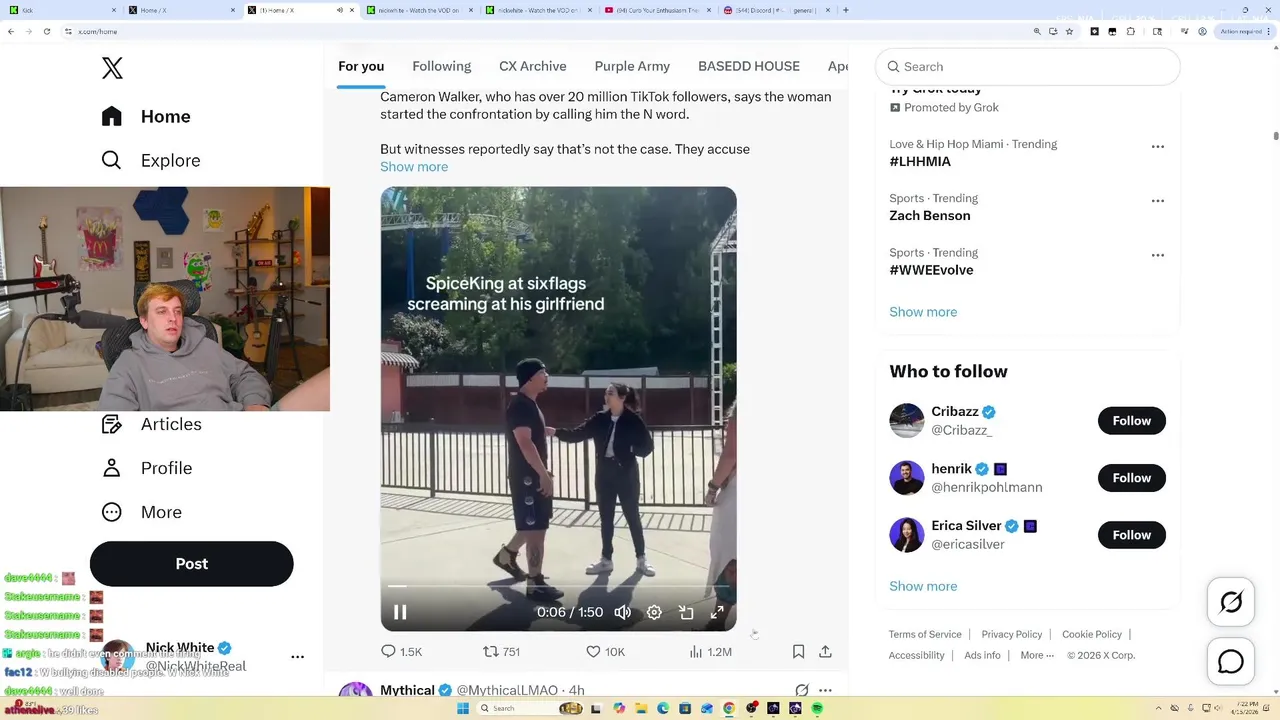Click the X logo in the sidebar
Image resolution: width=1280 pixels, height=720 pixels.
coord(112,68)
